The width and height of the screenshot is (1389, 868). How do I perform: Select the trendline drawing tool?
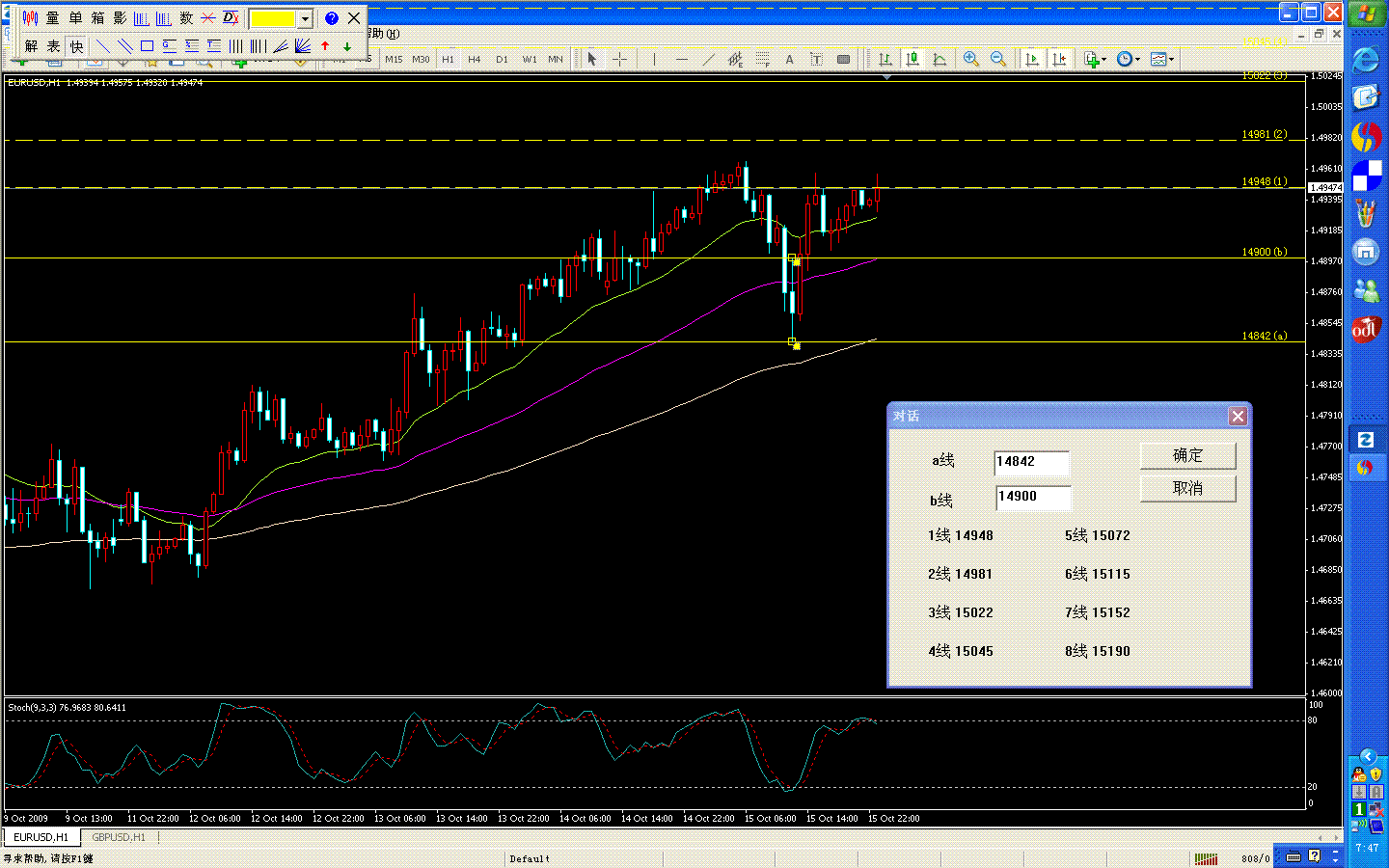tap(709, 59)
